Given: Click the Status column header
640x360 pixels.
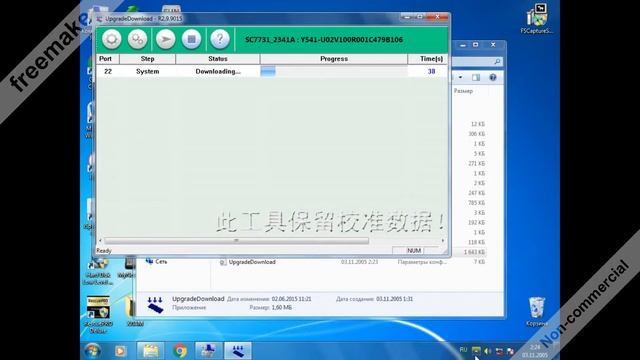Looking at the screenshot, I should point(218,59).
